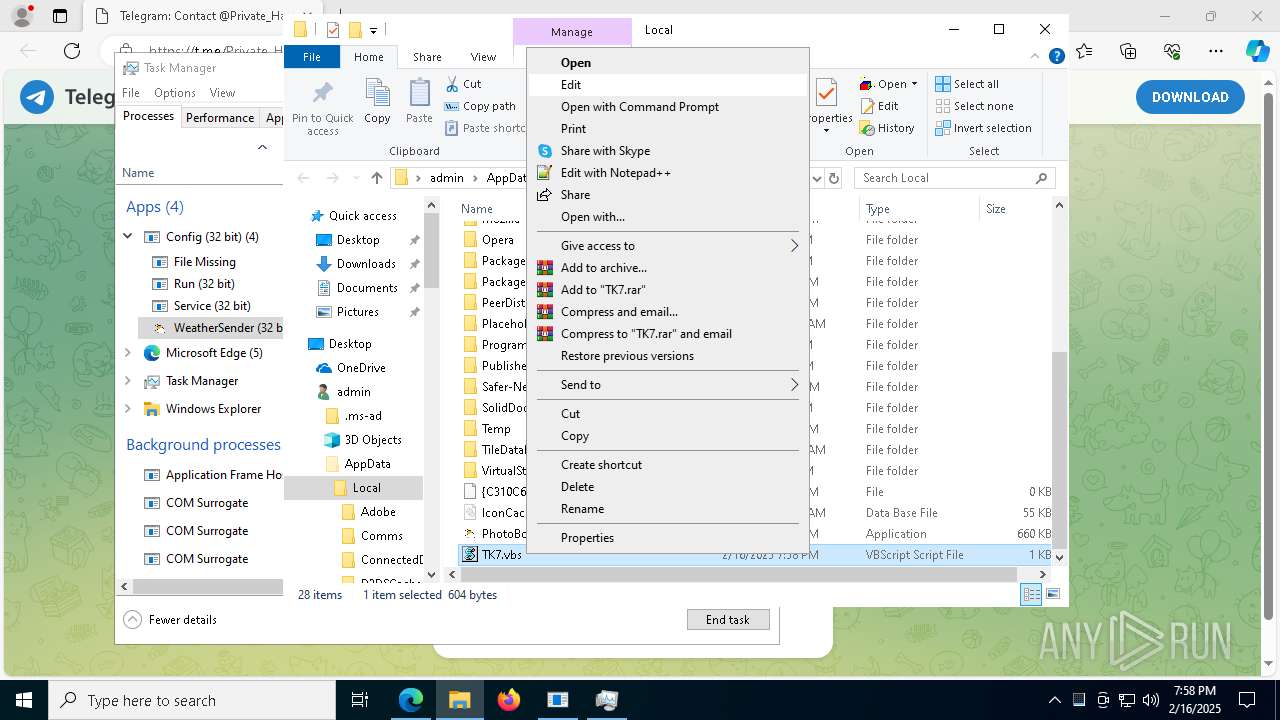Click the TK7.vbs file icon
The height and width of the screenshot is (720, 1280).
click(x=470, y=555)
